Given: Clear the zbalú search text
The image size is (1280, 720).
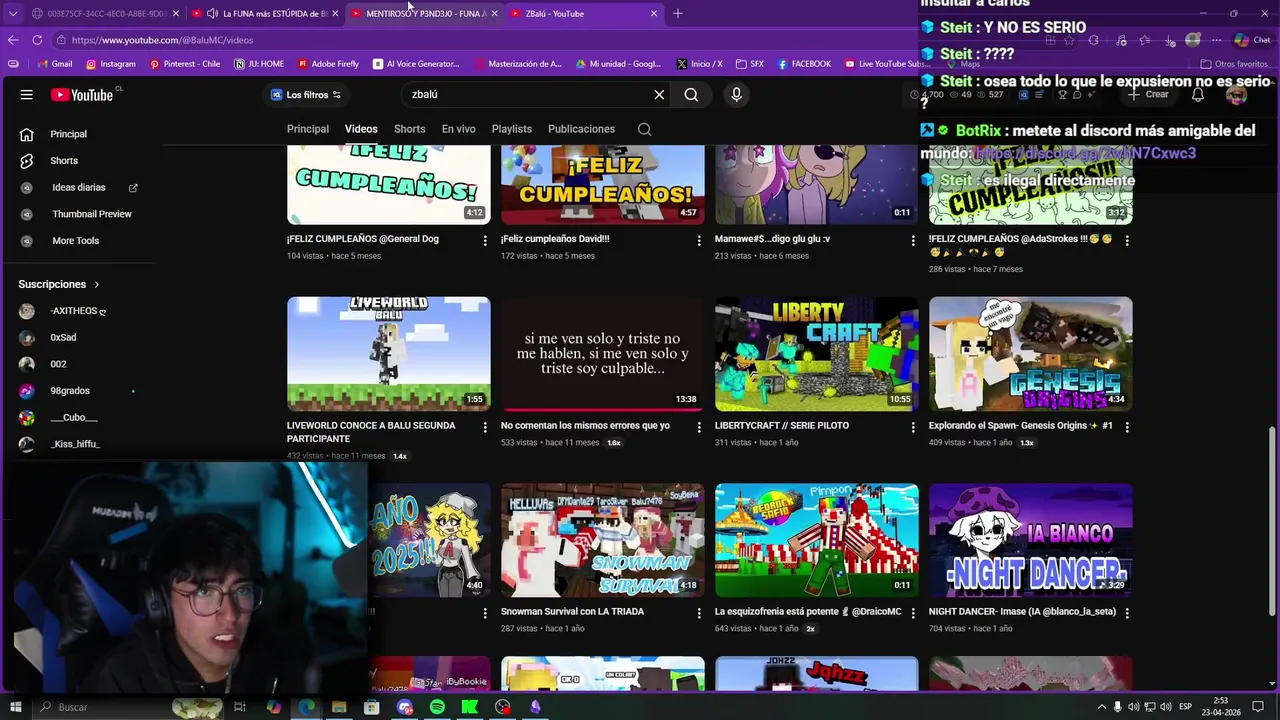Looking at the screenshot, I should coord(659,95).
